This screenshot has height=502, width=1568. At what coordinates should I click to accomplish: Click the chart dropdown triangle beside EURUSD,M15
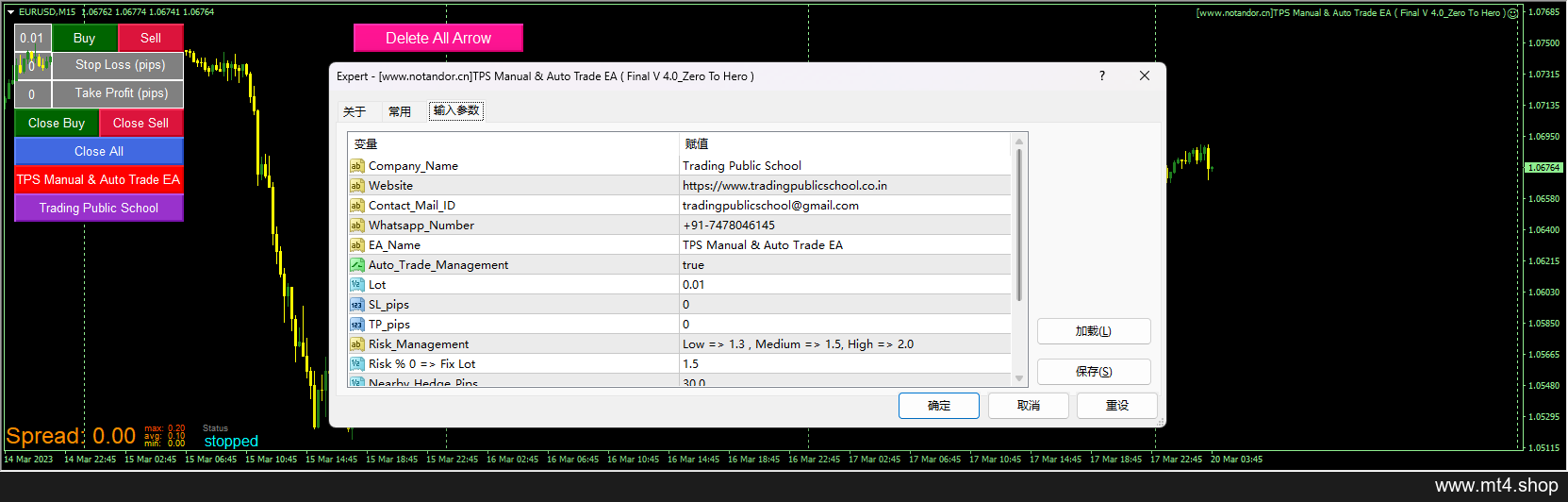10,12
